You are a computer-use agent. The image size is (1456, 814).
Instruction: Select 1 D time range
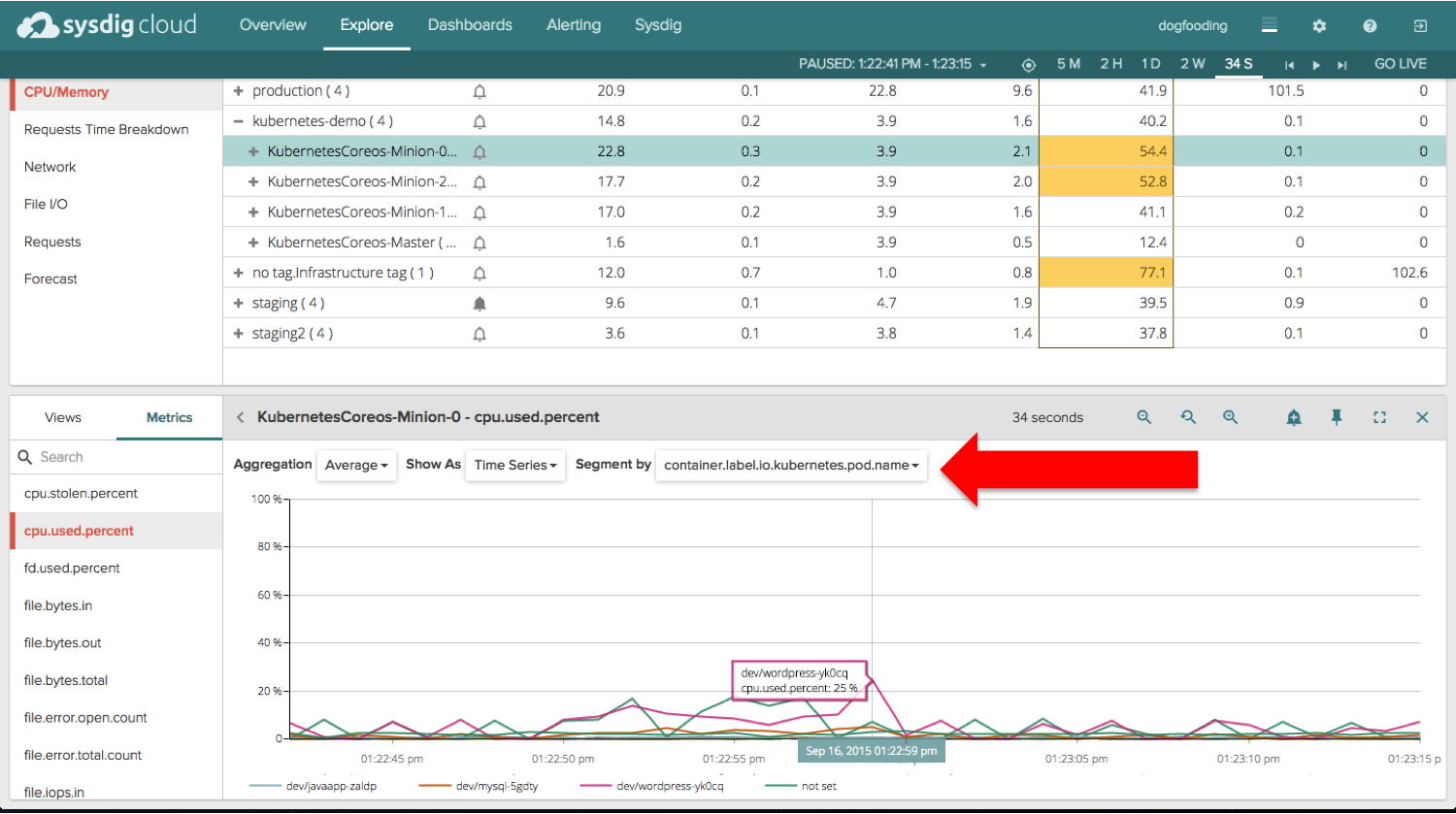1151,64
